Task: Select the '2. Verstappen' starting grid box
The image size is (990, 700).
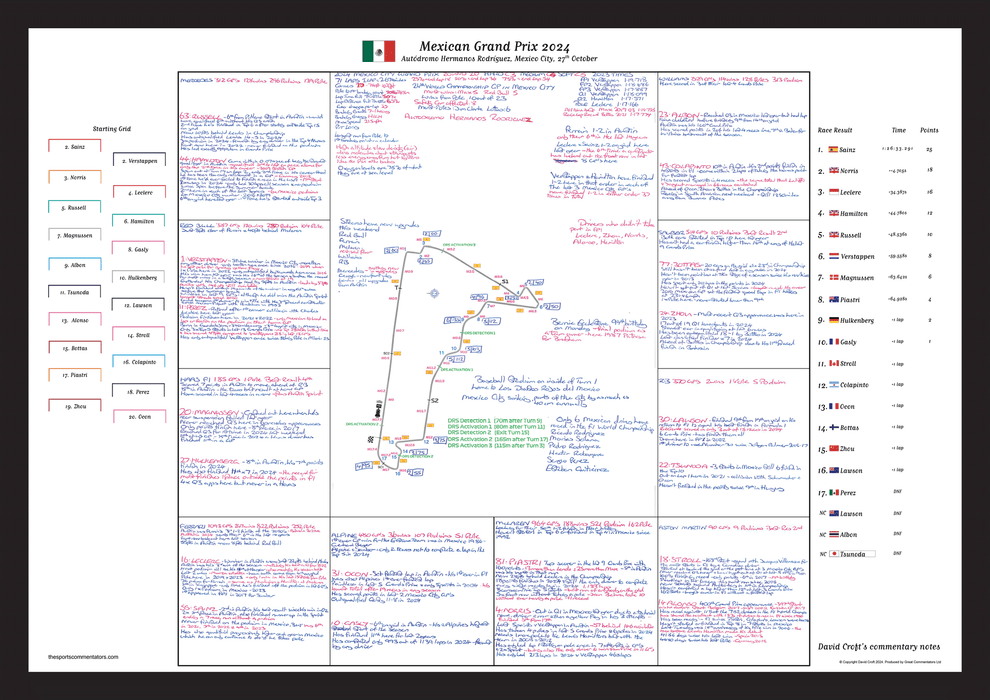Action: 135,161
